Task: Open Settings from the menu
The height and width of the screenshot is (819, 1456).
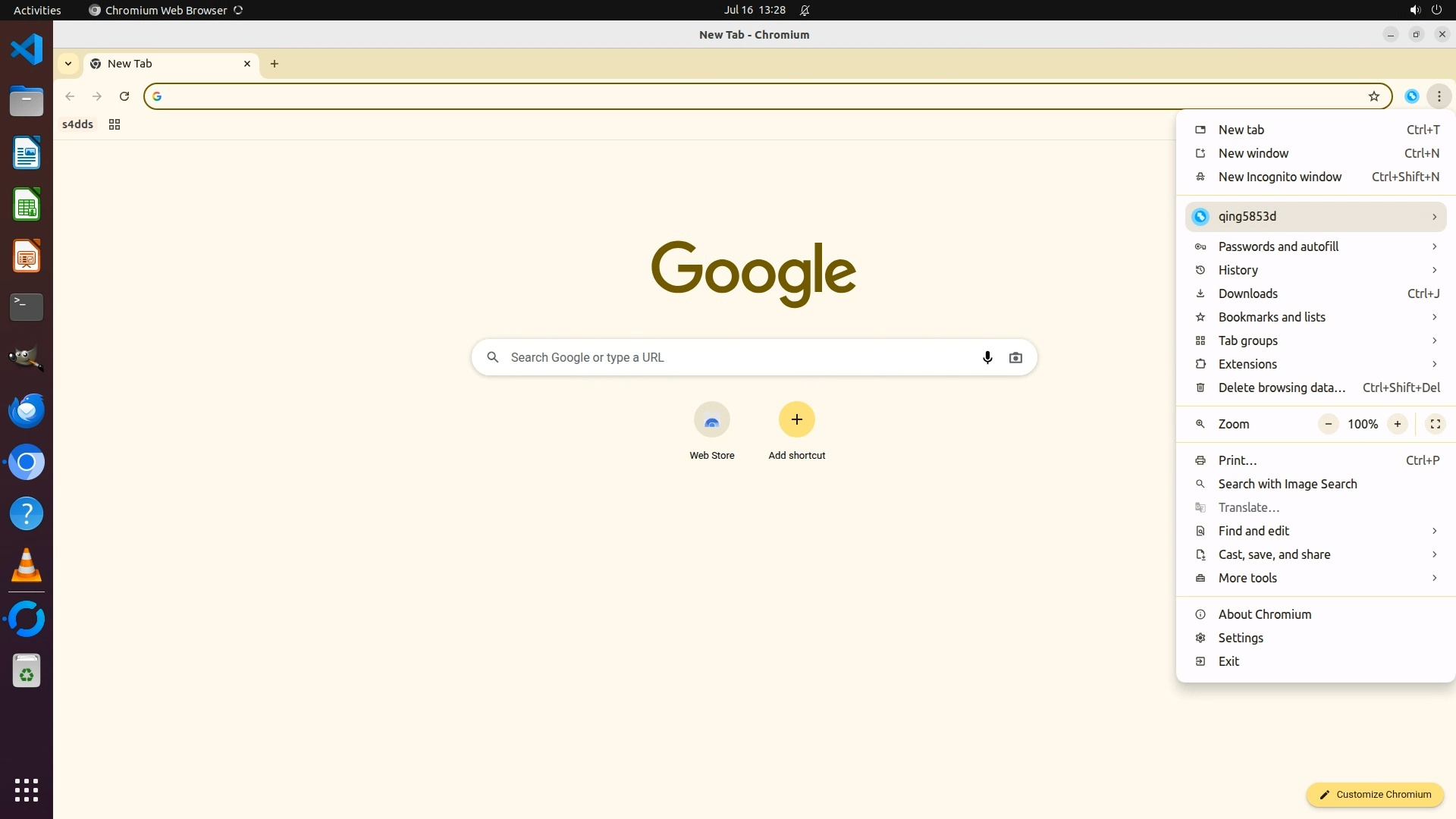Action: click(1241, 638)
